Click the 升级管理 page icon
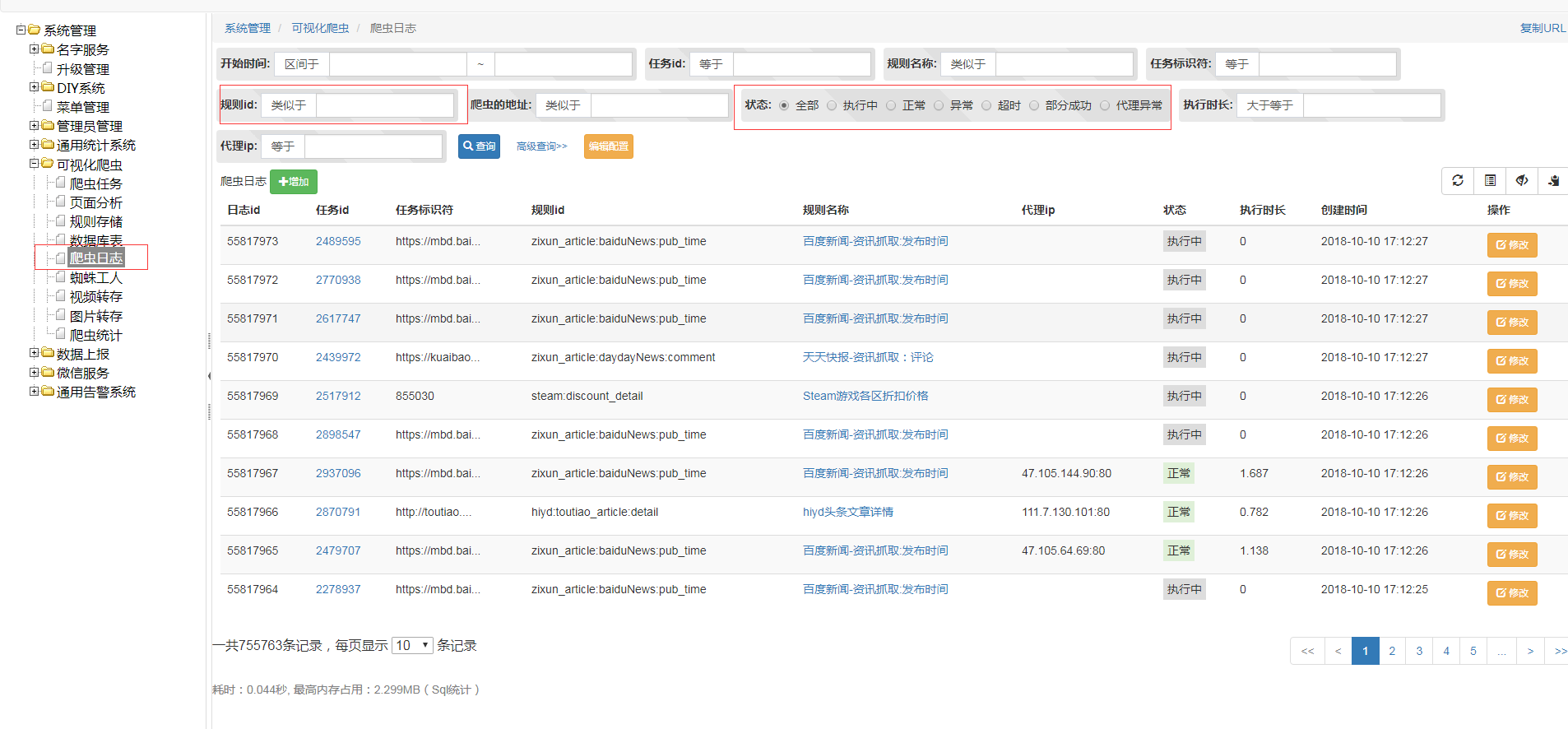1568x729 pixels. coord(48,68)
